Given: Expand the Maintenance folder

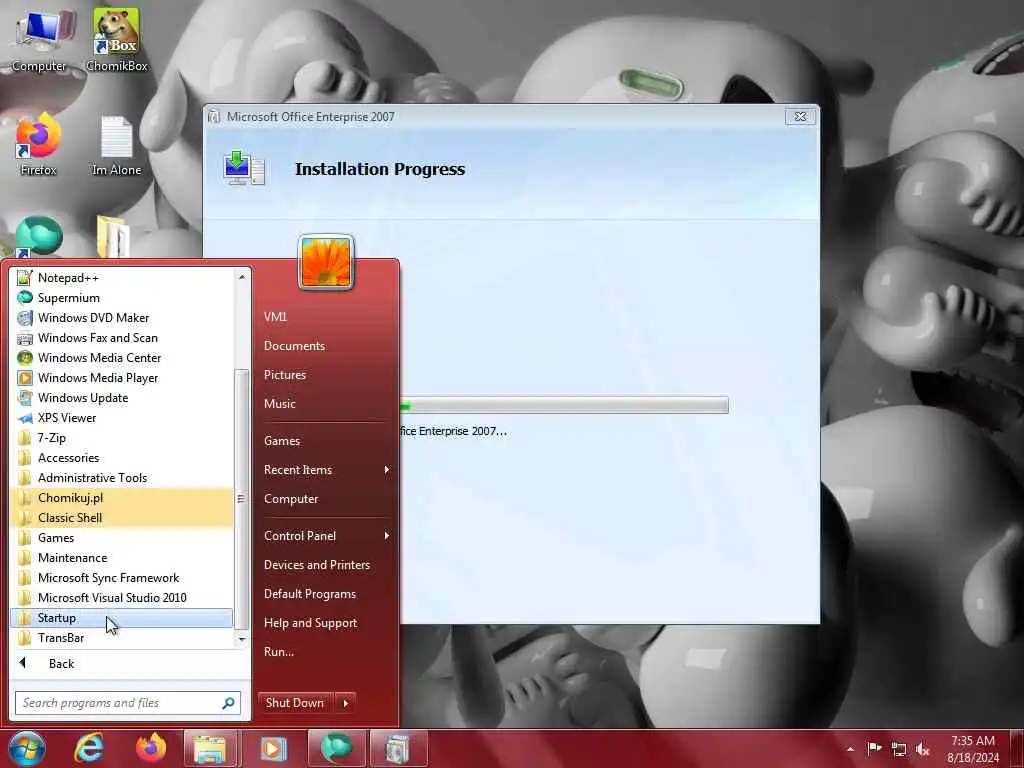Looking at the screenshot, I should click(x=121, y=558).
